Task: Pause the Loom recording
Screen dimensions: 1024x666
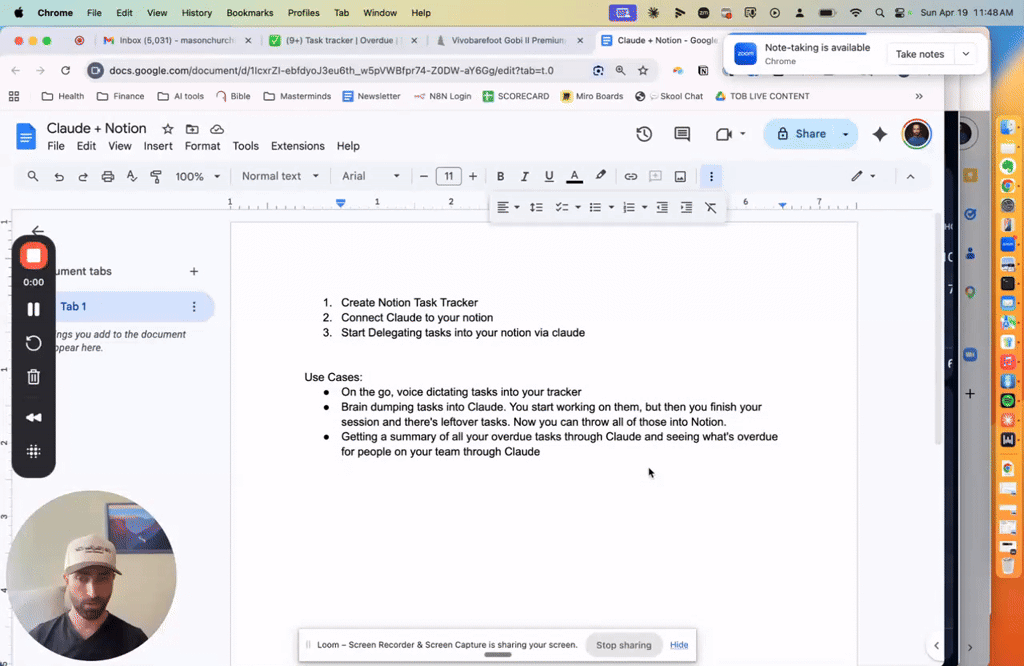Action: coord(34,309)
